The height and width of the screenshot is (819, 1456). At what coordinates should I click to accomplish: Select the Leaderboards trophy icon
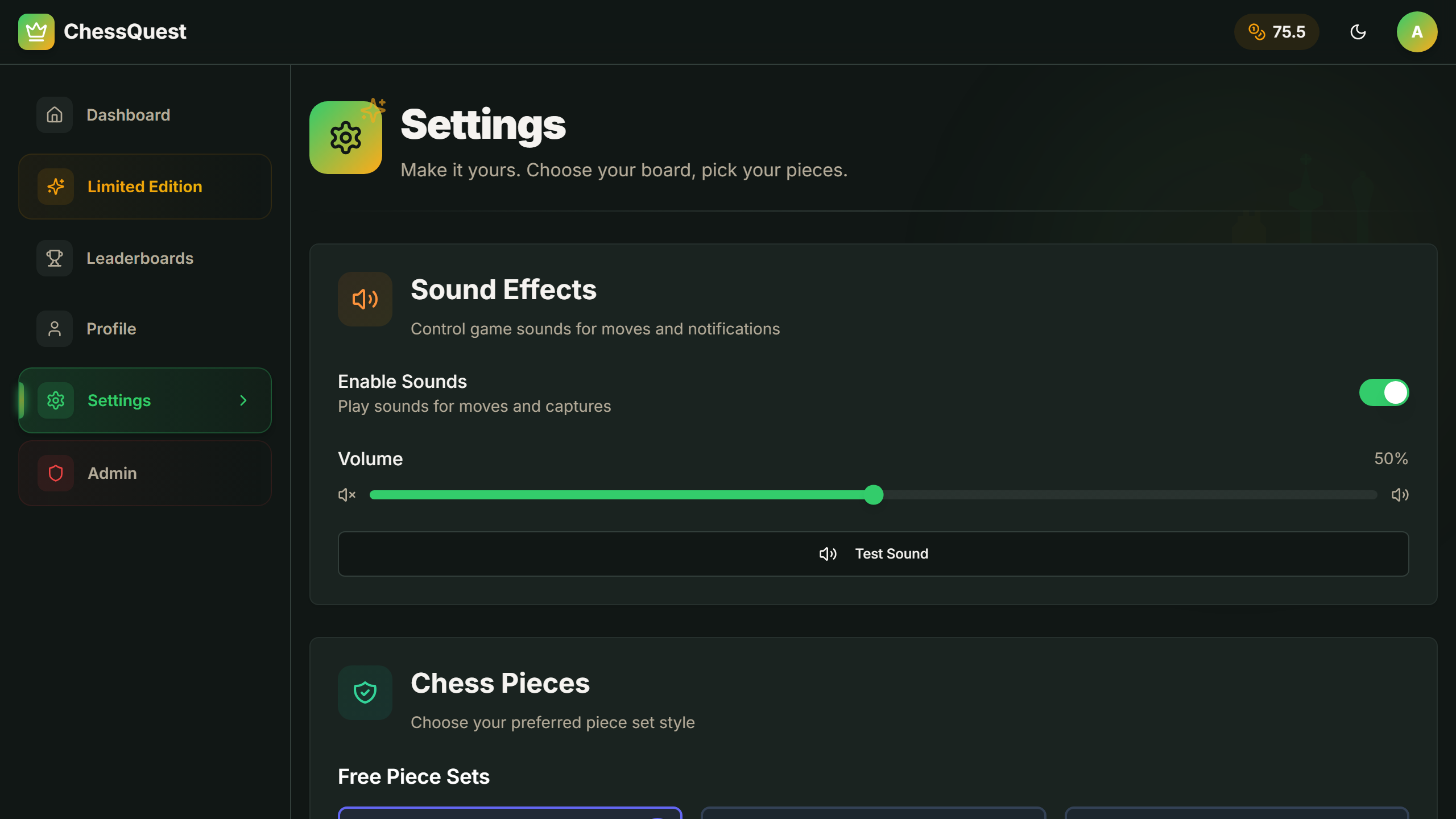[x=54, y=258]
